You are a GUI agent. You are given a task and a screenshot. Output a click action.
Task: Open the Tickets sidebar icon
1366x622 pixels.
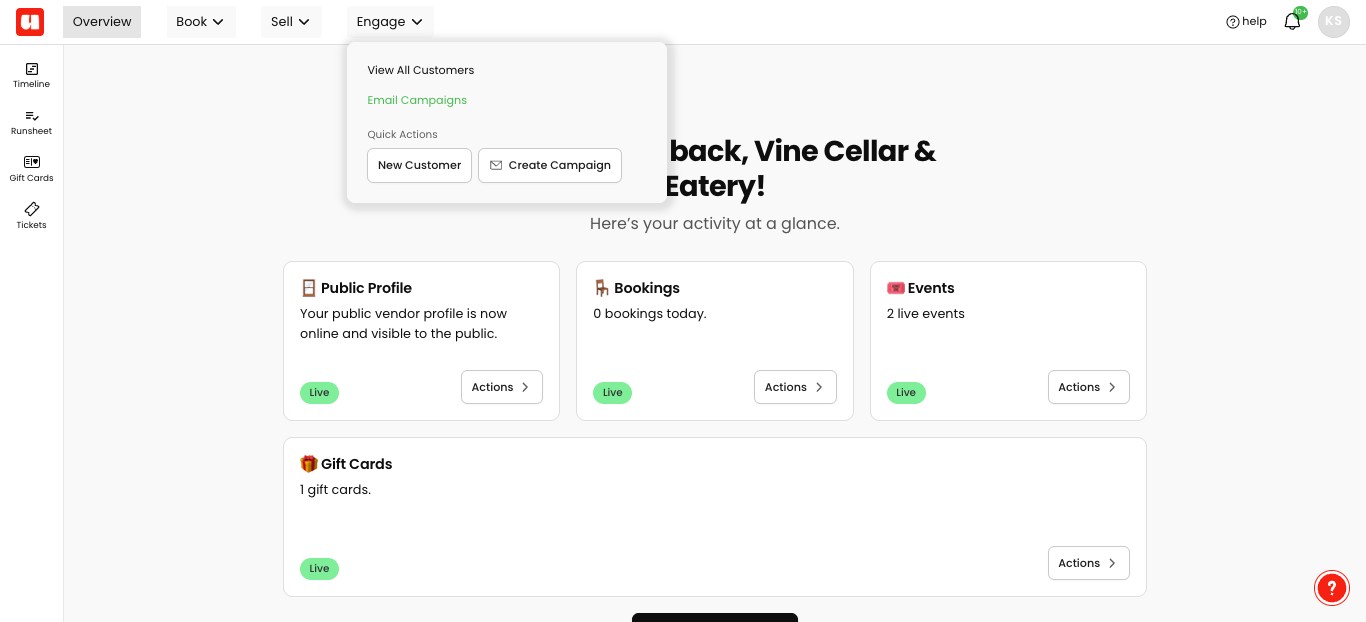(x=31, y=216)
